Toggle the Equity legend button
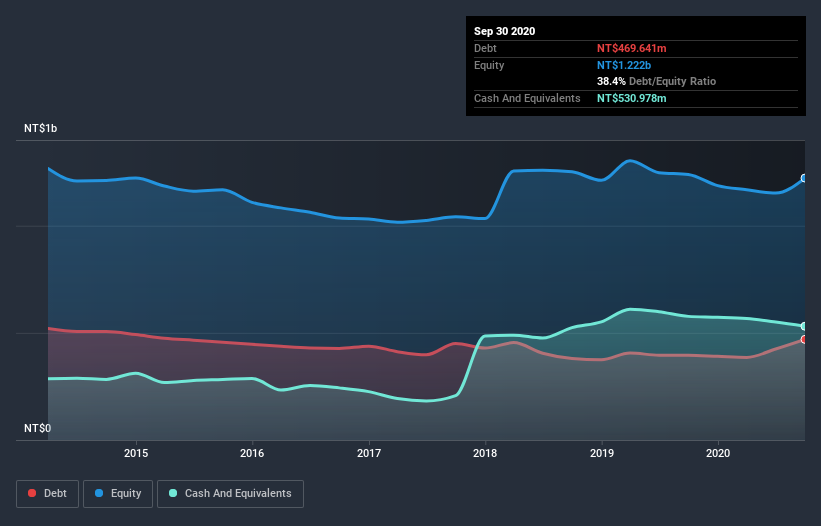The width and height of the screenshot is (821, 526). [x=118, y=494]
